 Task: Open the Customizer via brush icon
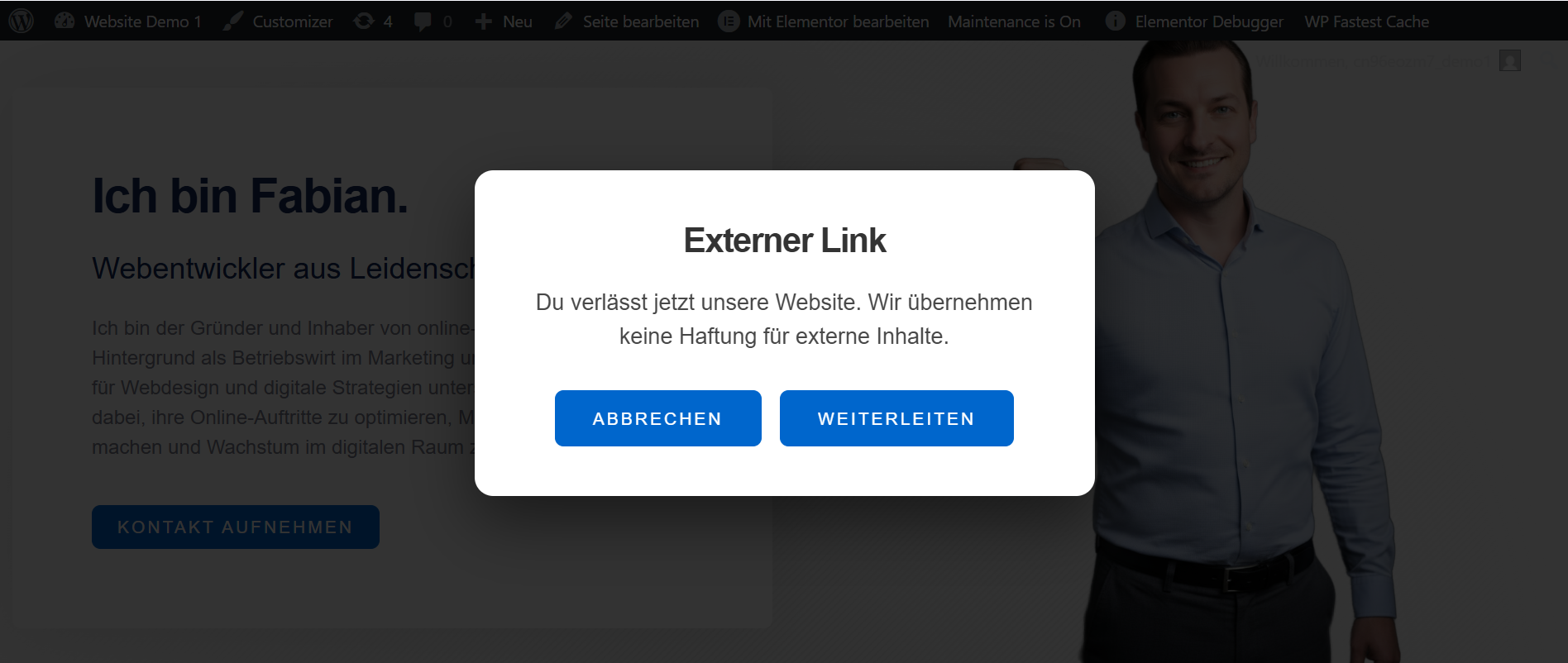[x=233, y=21]
